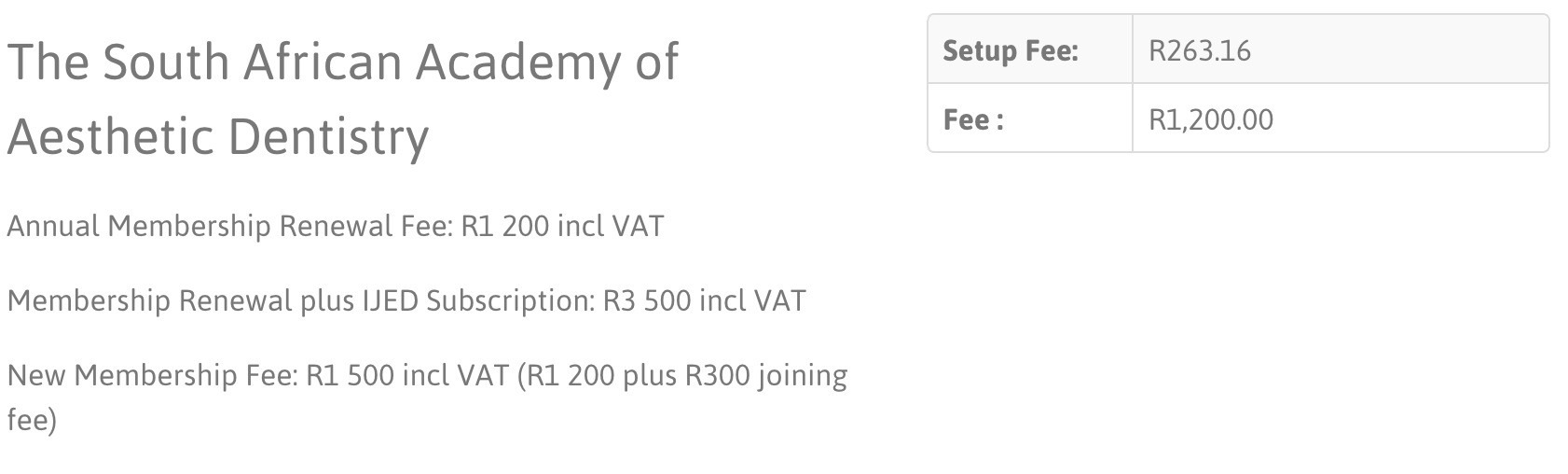Click the "New Membership Fee" text
This screenshot has width=1568, height=474.
coord(153,376)
